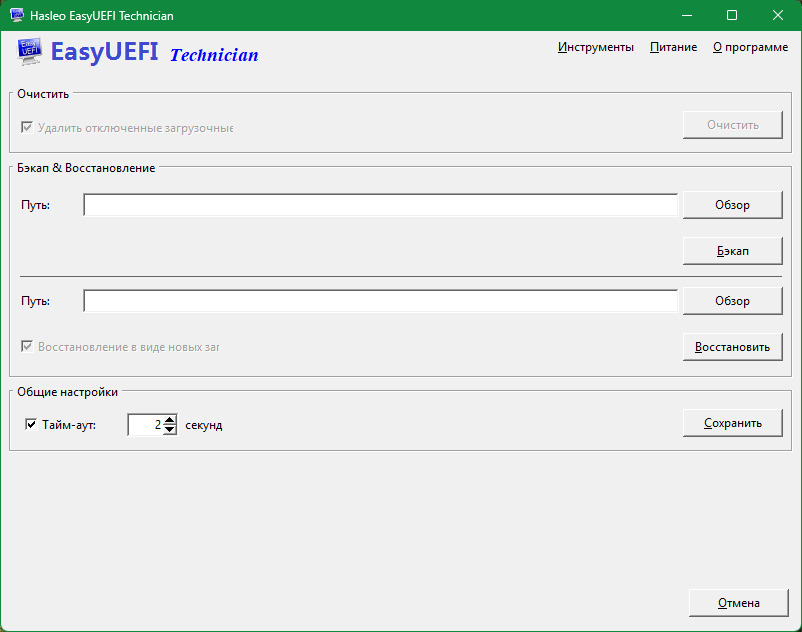Focus the backup Путь input field
The image size is (802, 632).
click(381, 205)
